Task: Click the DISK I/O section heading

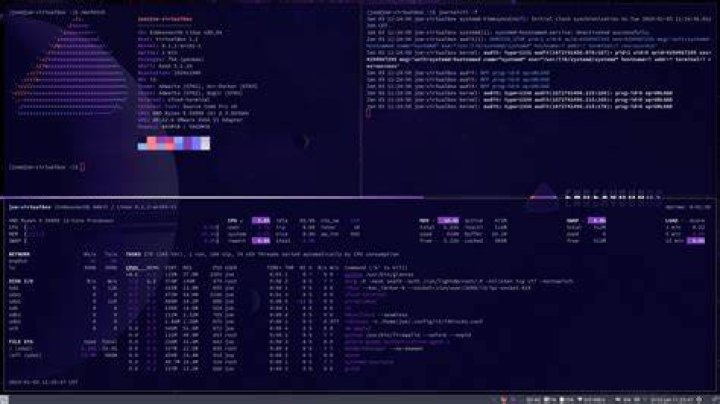Action: point(21,281)
